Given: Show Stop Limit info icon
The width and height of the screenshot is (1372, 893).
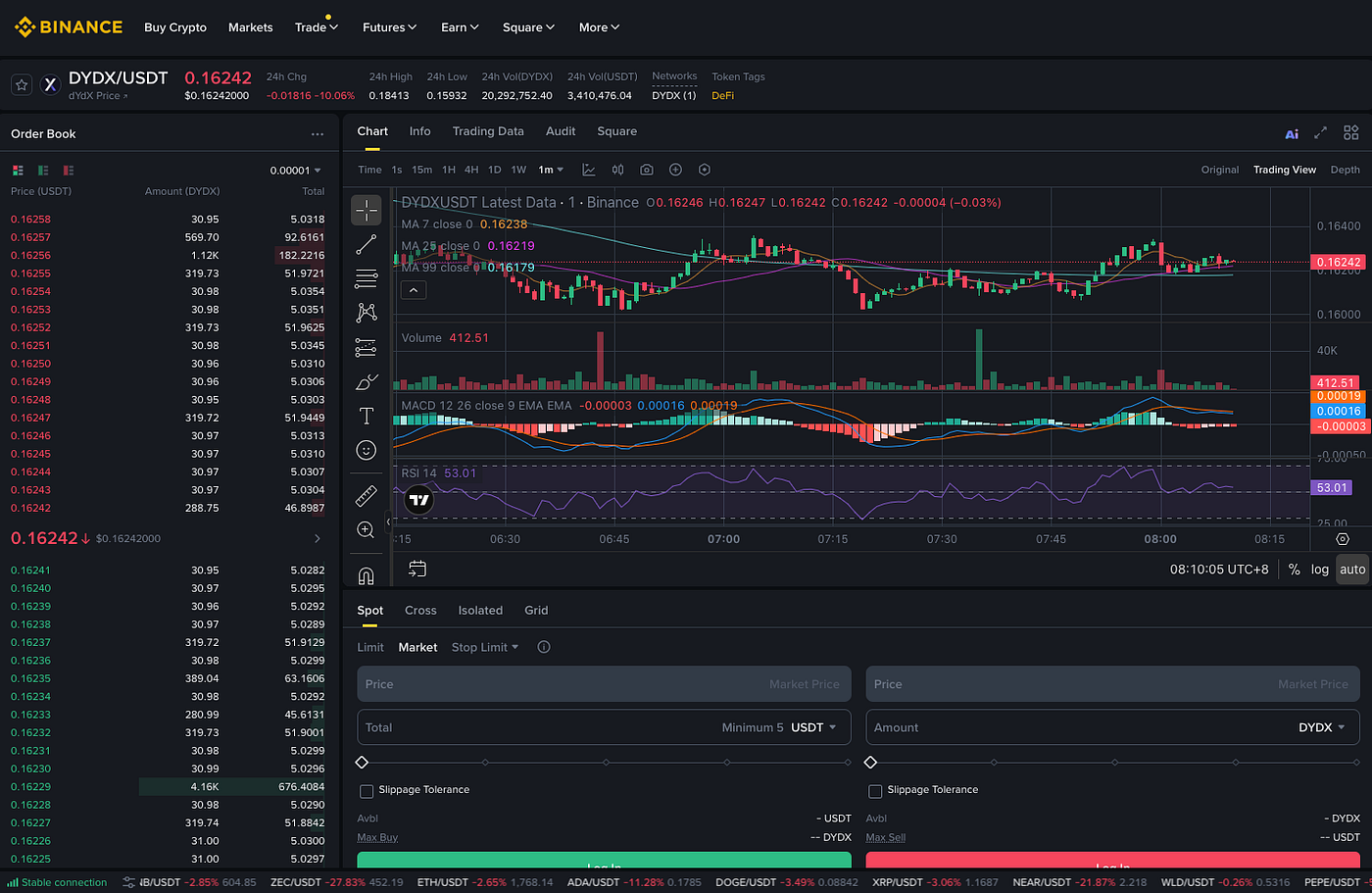Looking at the screenshot, I should click(544, 647).
